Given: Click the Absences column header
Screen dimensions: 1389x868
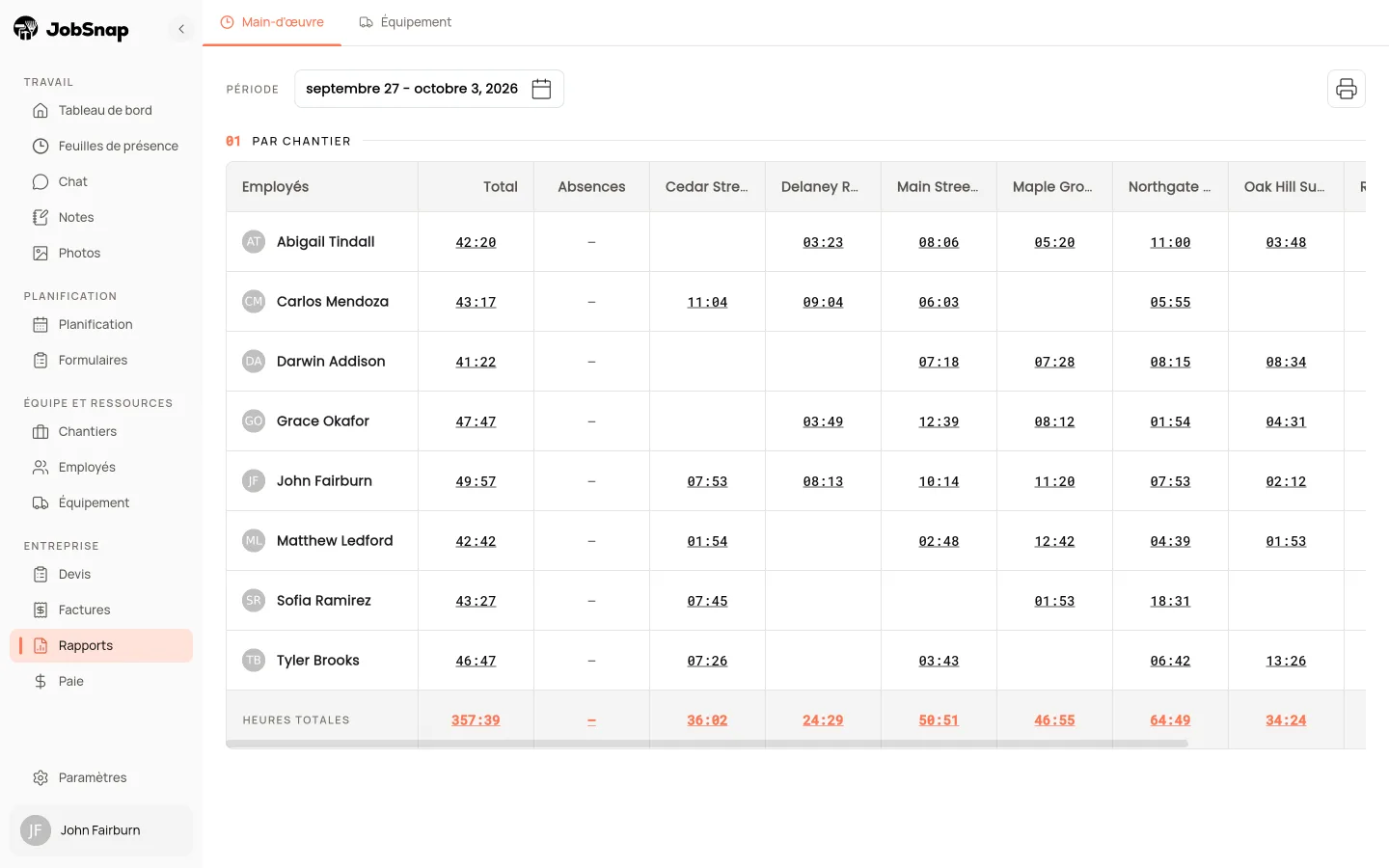Looking at the screenshot, I should (591, 187).
